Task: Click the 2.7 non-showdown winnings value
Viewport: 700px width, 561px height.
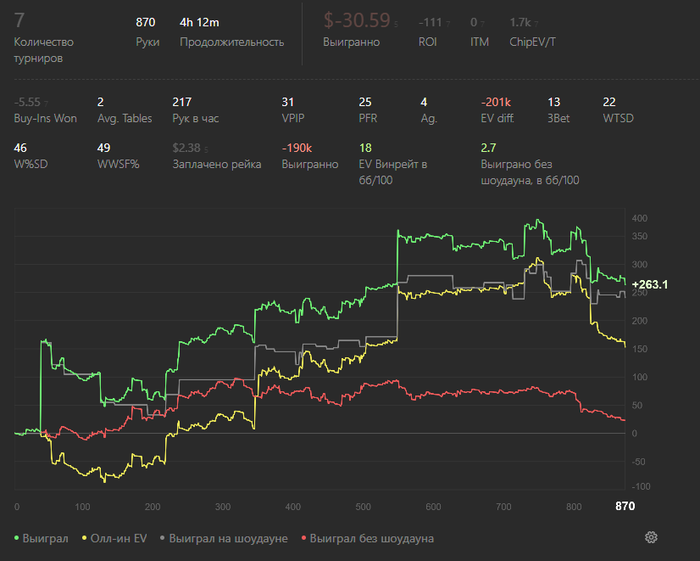Action: pyautogui.click(x=488, y=148)
